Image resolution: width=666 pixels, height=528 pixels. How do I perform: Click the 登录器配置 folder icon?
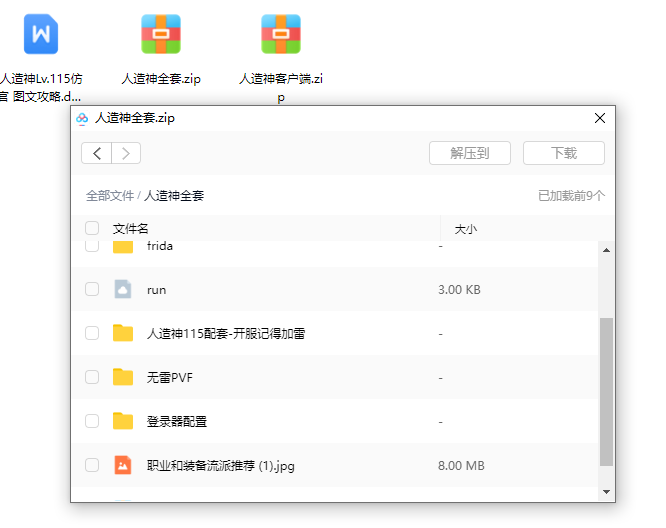point(123,421)
